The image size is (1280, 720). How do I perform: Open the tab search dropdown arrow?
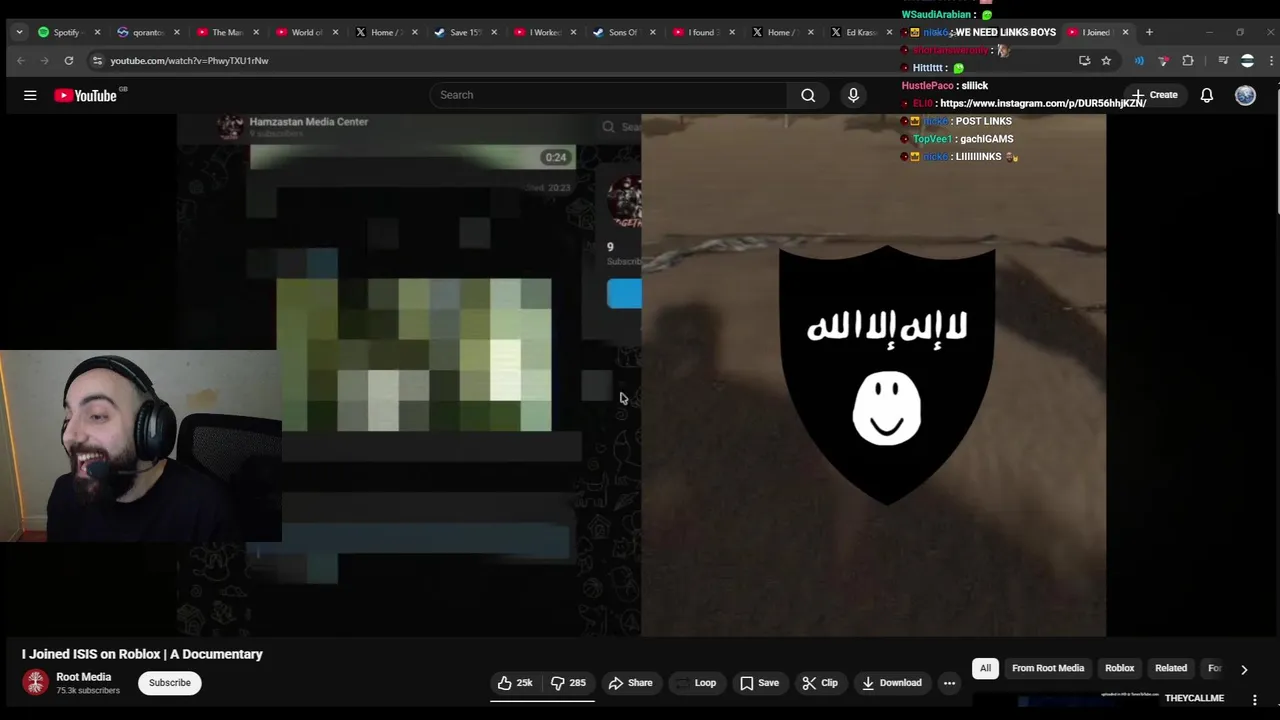pos(19,32)
